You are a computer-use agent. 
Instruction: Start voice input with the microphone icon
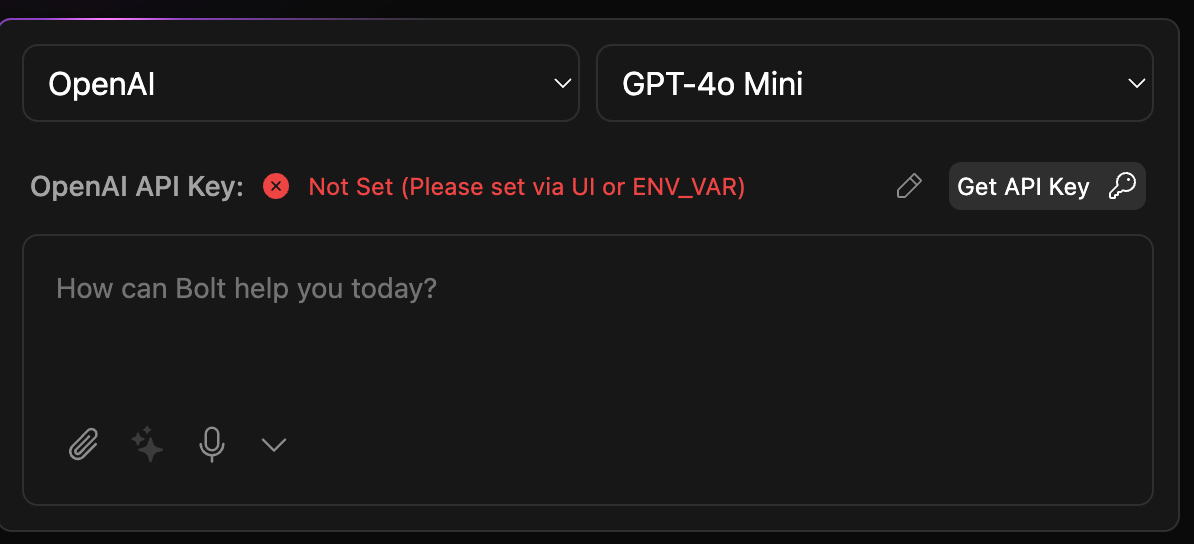coord(211,444)
